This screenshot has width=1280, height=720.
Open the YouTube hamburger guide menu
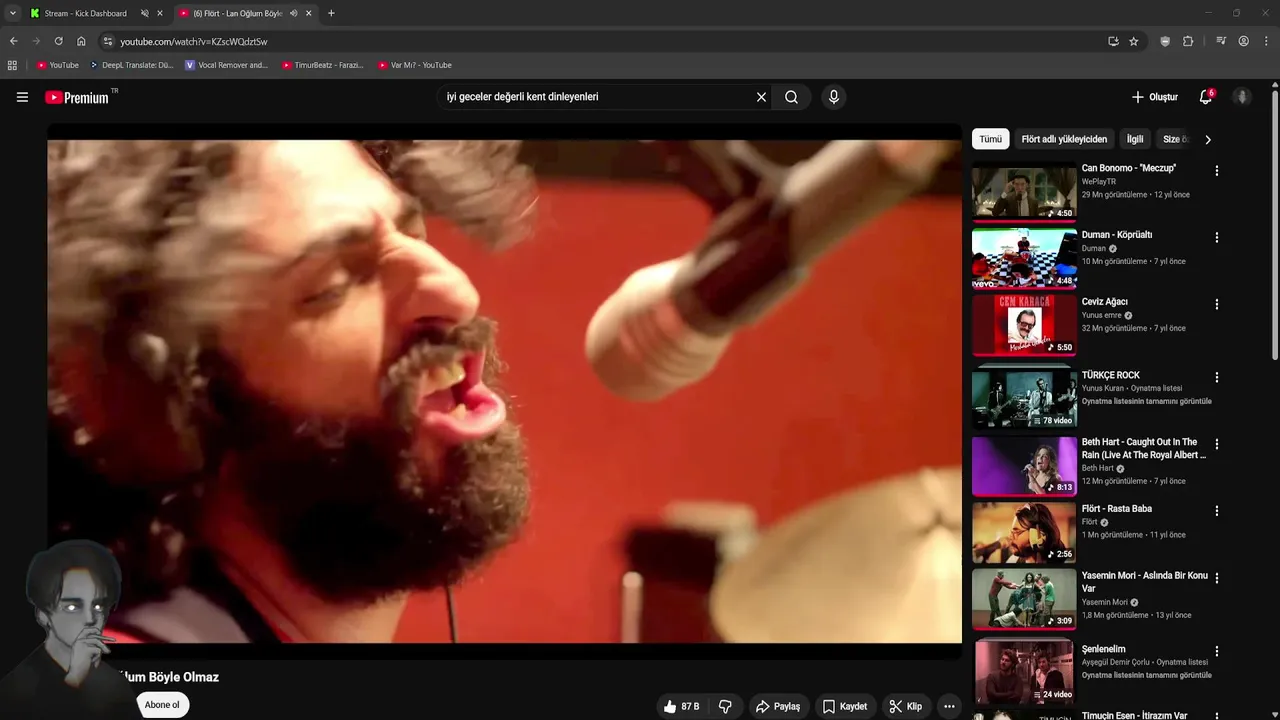coord(22,97)
